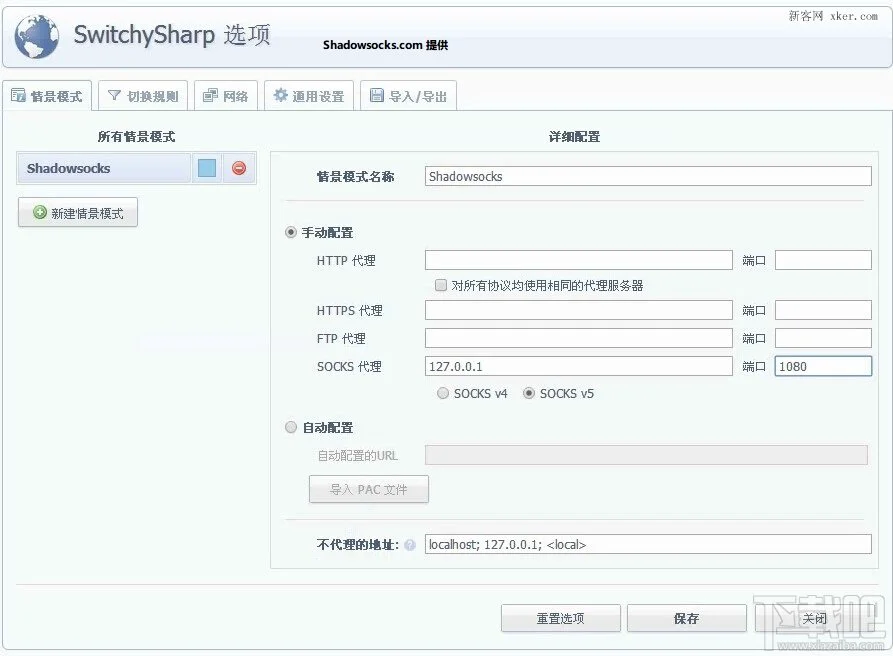893x656 pixels.
Task: Click the blue color swatch for Shadowsocks profile
Action: click(x=207, y=168)
